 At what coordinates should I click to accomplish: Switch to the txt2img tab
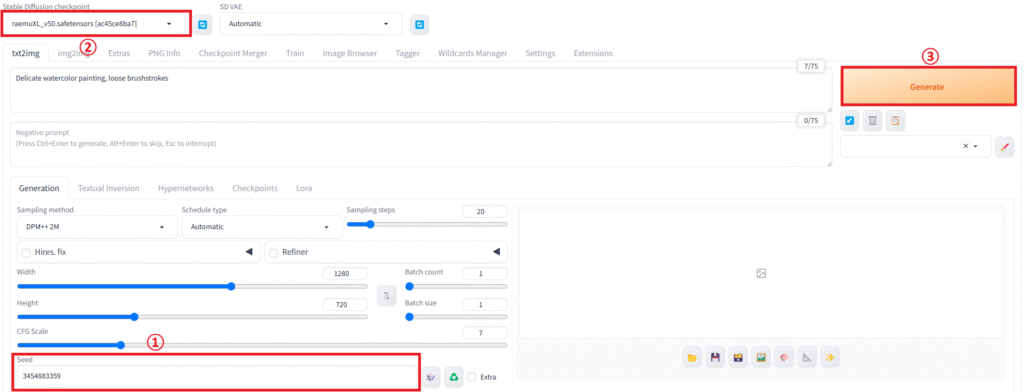25,54
